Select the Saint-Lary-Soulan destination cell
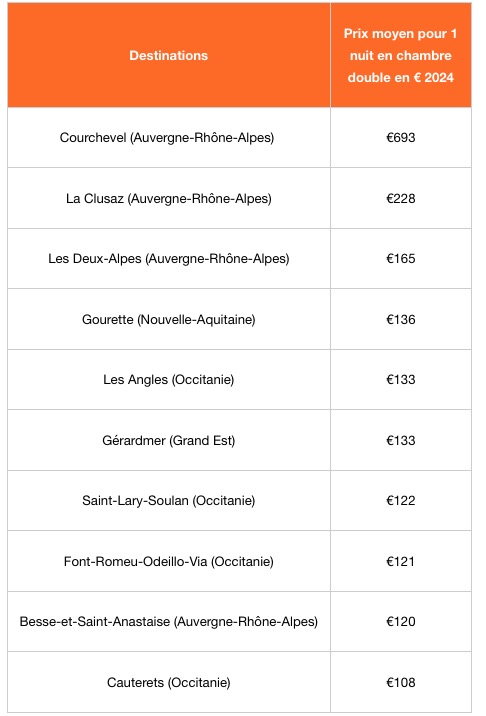This screenshot has width=486, height=716. pos(169,500)
